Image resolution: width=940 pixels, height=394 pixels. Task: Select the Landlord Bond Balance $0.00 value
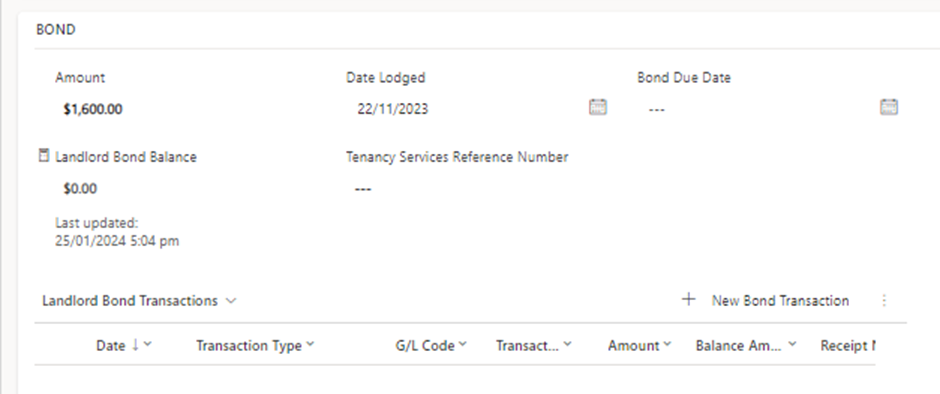(x=80, y=189)
